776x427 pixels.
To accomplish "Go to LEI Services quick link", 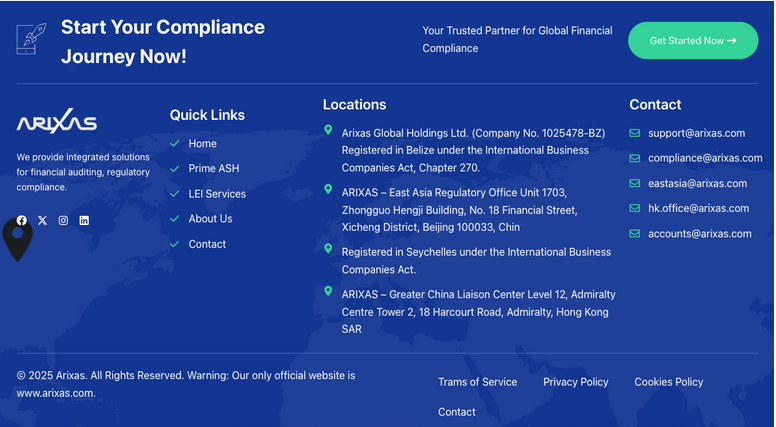I will point(217,193).
